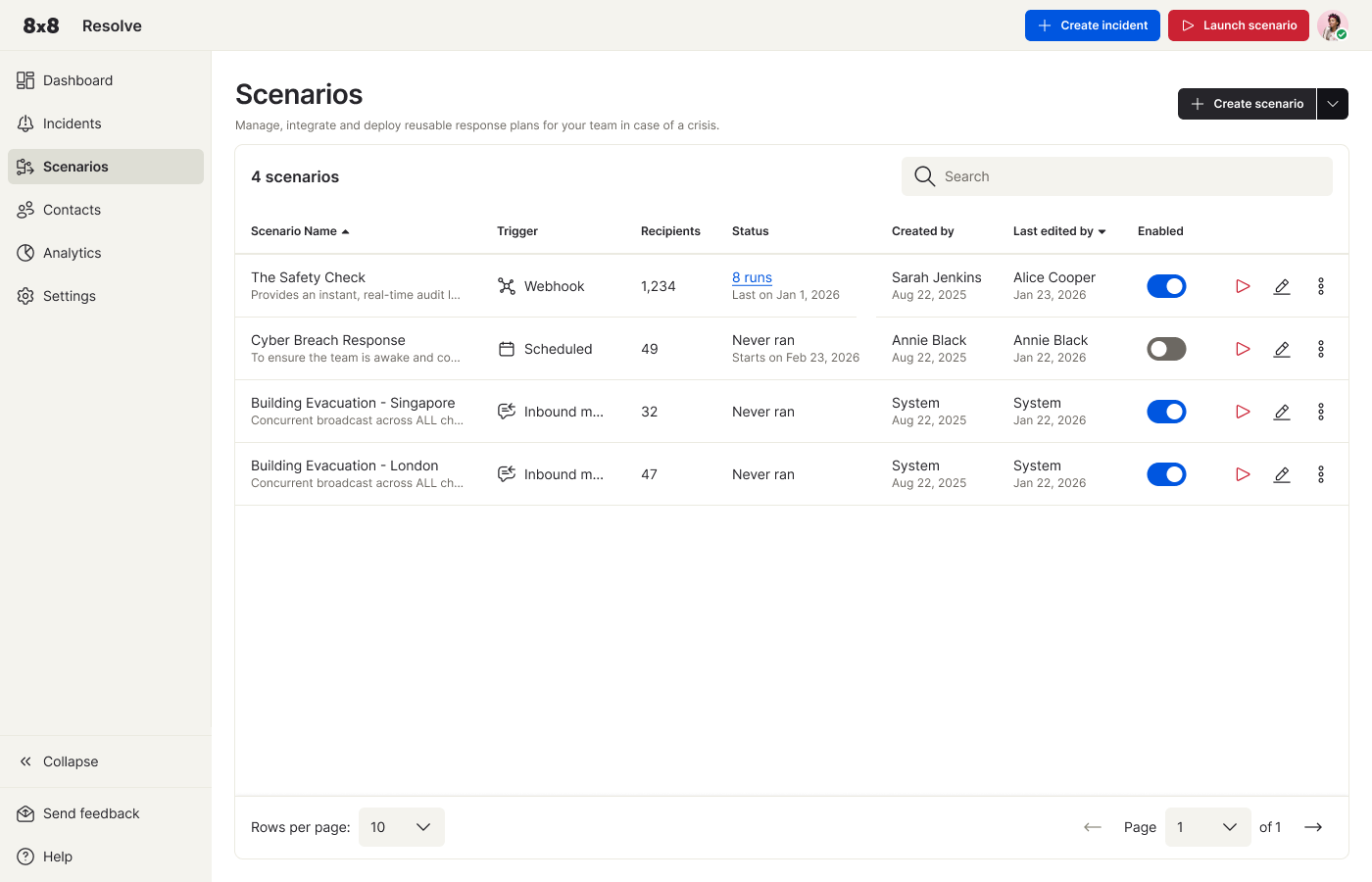Screen dimensions: 1372x882
Task: Click the Create scenario button
Action: pyautogui.click(x=1247, y=104)
